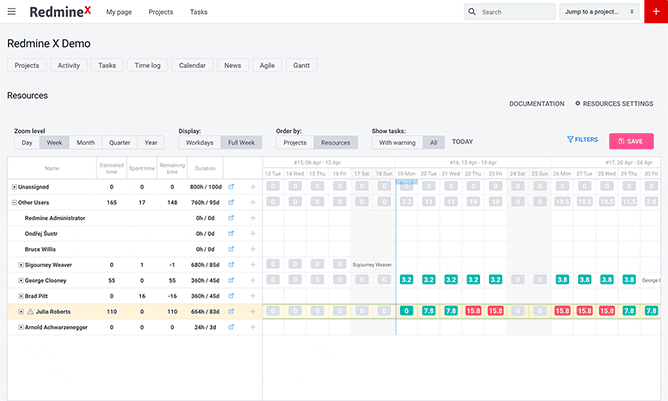Jump to TODAY
Viewport: 668px width, 401px height.
click(x=462, y=141)
